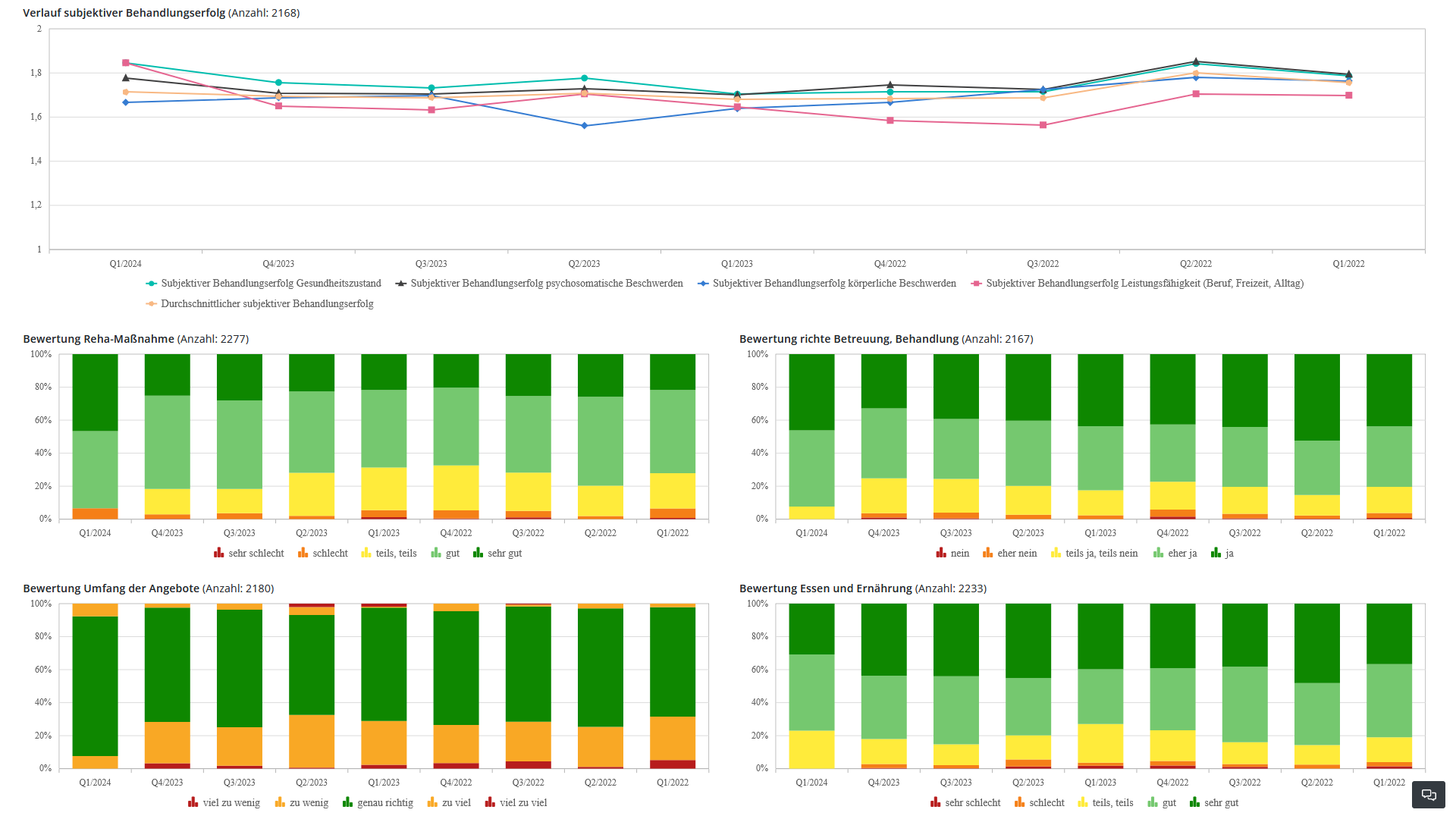The width and height of the screenshot is (1456, 819).
Task: Toggle 'viel zu viel' legend entry
Action: coord(516,803)
